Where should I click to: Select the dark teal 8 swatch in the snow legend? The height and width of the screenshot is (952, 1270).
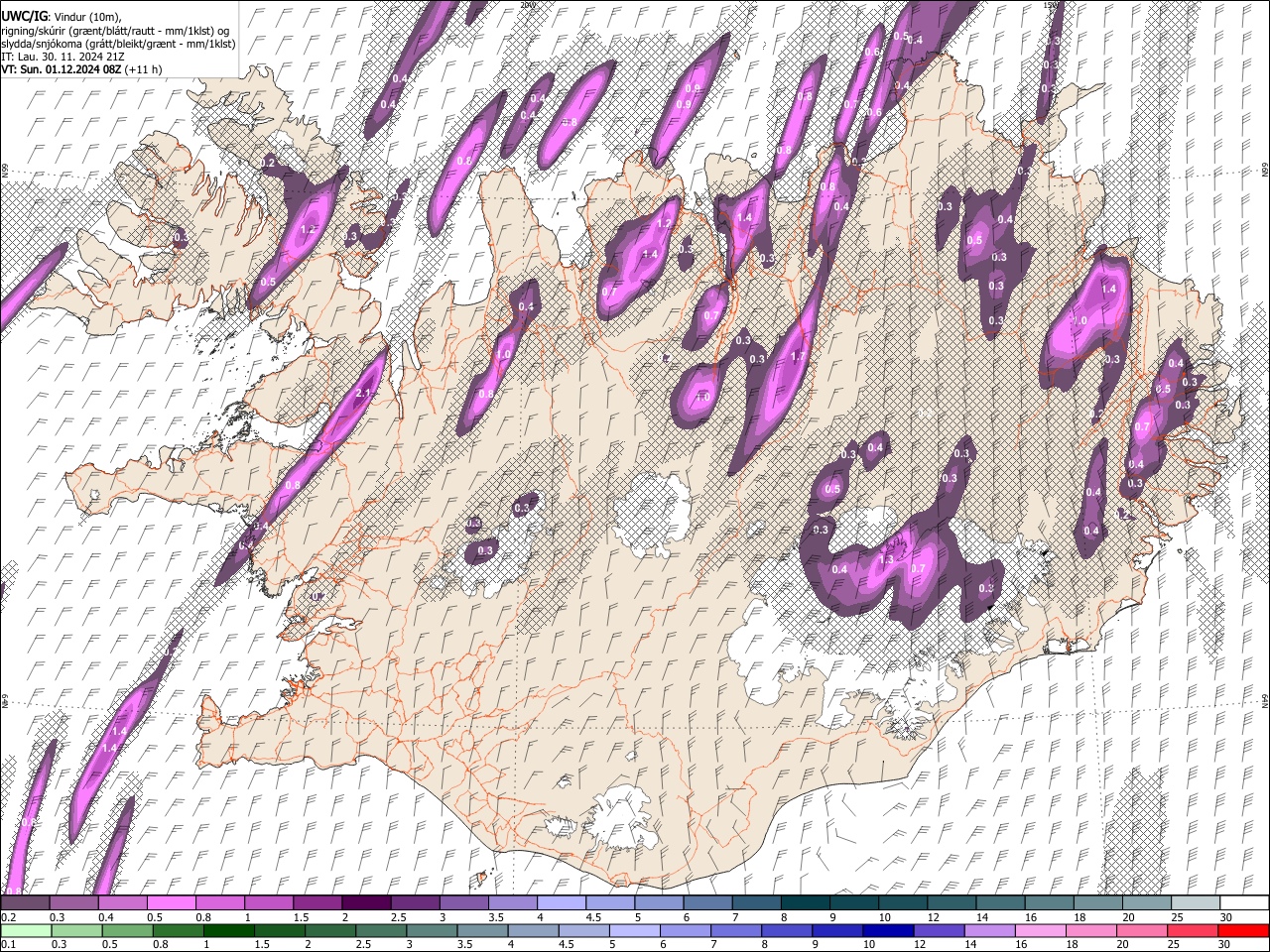(805, 902)
